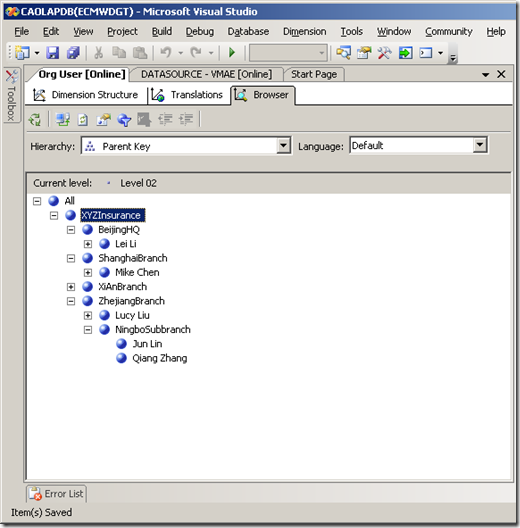Switch to DATASOURCE - VMAE [Online] tab
The width and height of the screenshot is (520, 528).
[x=206, y=74]
